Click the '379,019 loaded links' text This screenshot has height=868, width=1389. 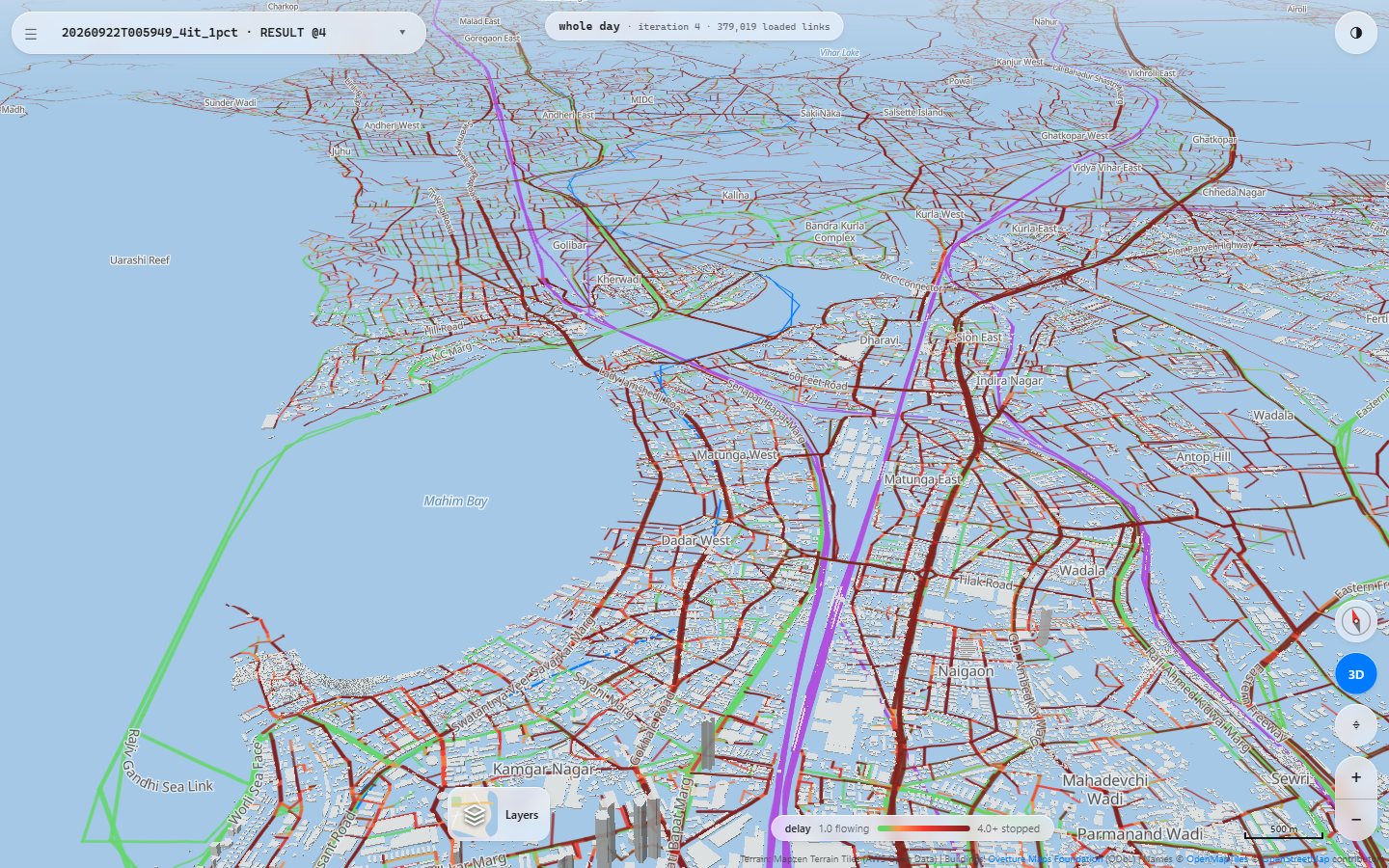[773, 27]
